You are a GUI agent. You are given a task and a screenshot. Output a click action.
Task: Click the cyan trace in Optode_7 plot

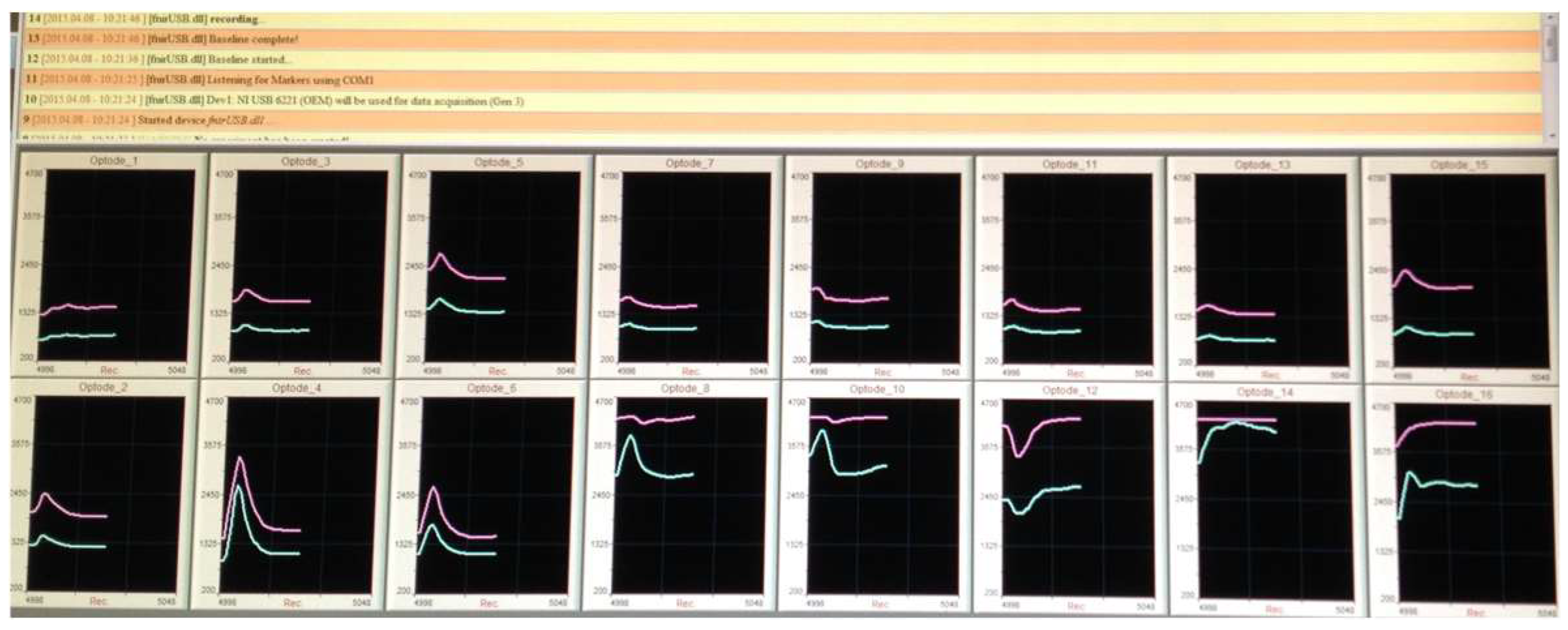coord(658,328)
